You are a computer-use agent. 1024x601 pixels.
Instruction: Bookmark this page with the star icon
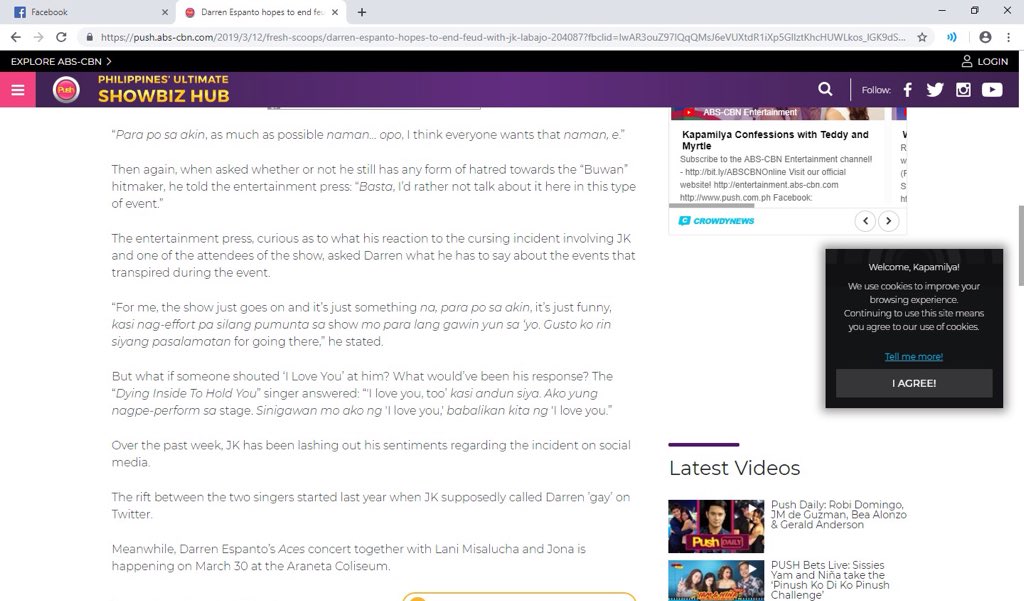pyautogui.click(x=922, y=37)
